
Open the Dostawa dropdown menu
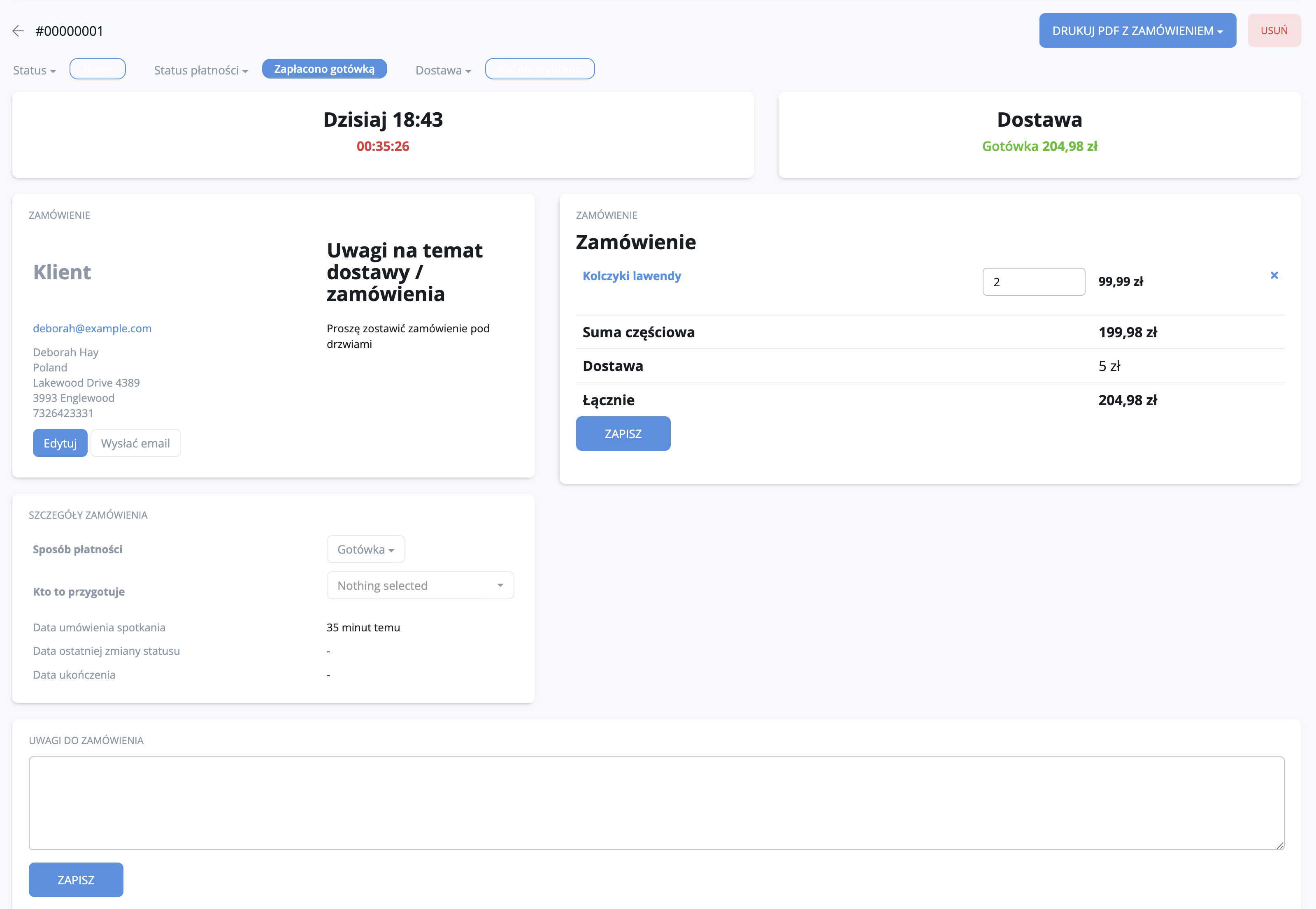(443, 71)
